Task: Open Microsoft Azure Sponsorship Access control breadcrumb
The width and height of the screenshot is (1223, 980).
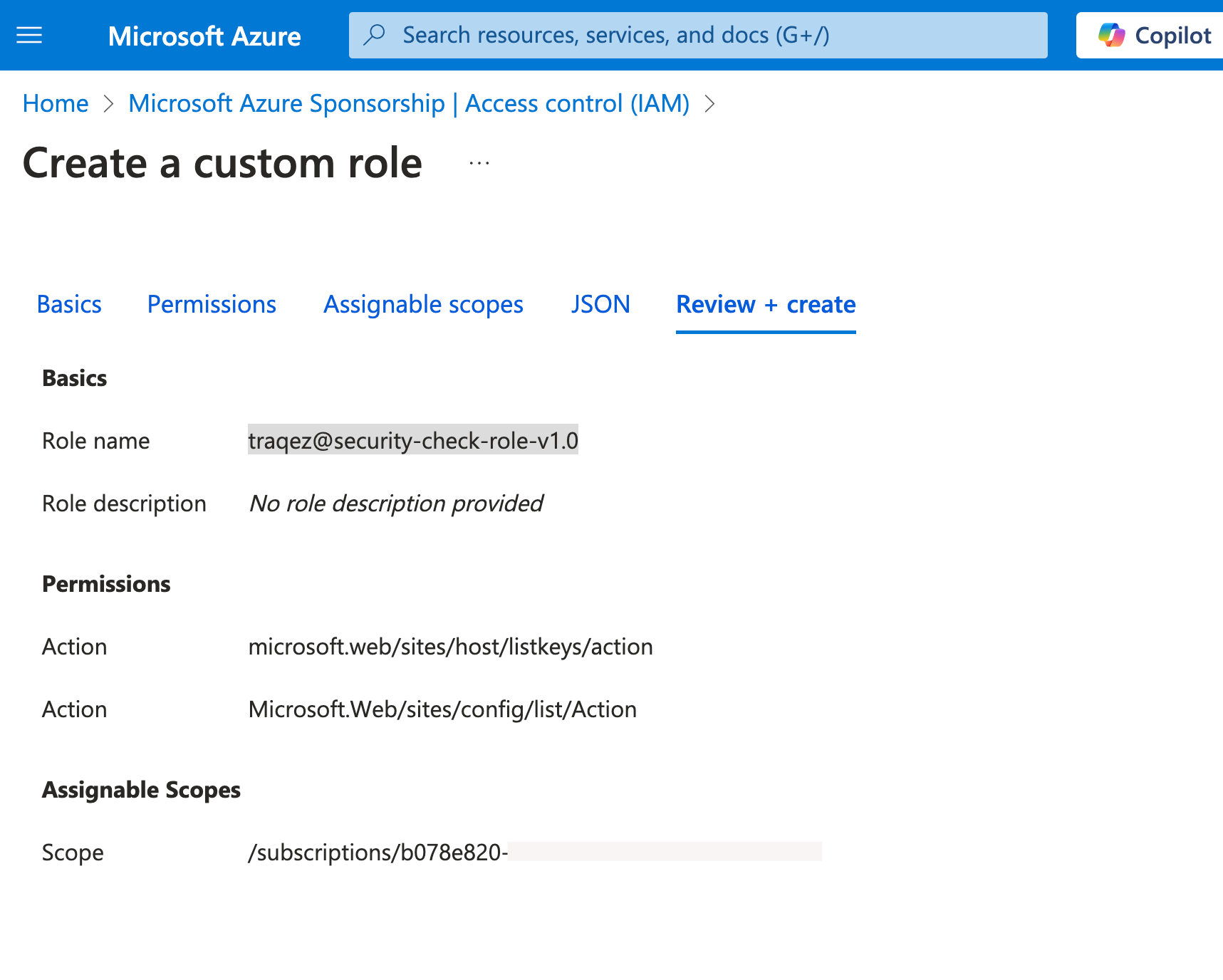Action: tap(409, 103)
